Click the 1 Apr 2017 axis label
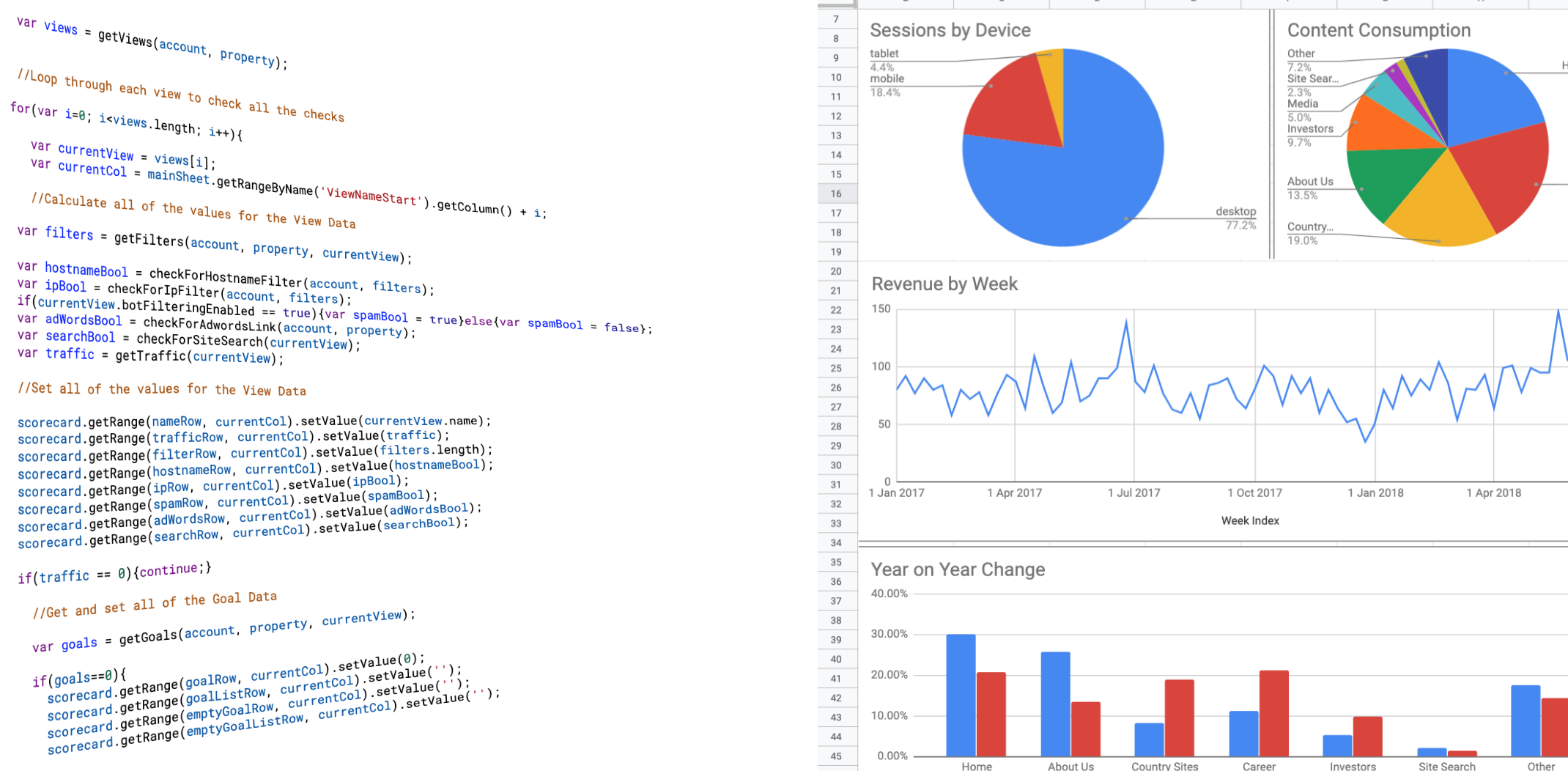This screenshot has height=771, width=1568. [x=1014, y=493]
